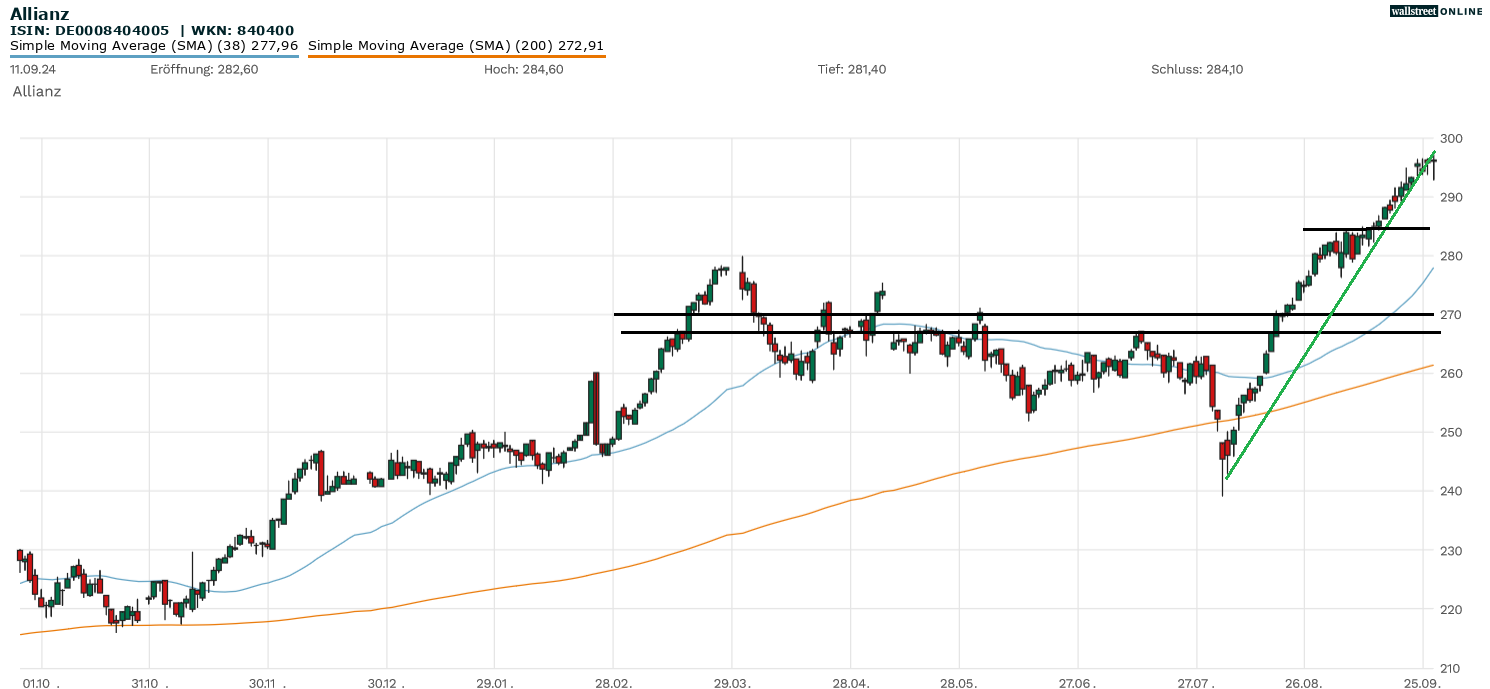1490x689 pixels.
Task: Click the Hoch 284,60 value
Action: 523,69
